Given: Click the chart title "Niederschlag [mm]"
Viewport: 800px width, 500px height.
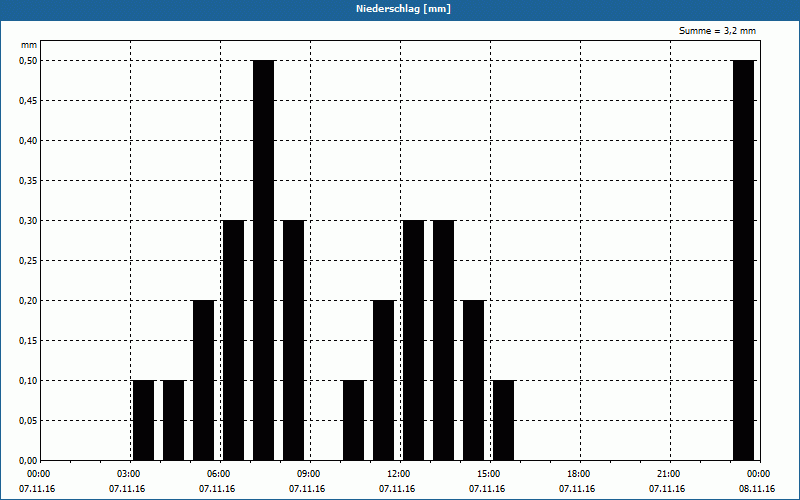Looking at the screenshot, I should tap(403, 9).
